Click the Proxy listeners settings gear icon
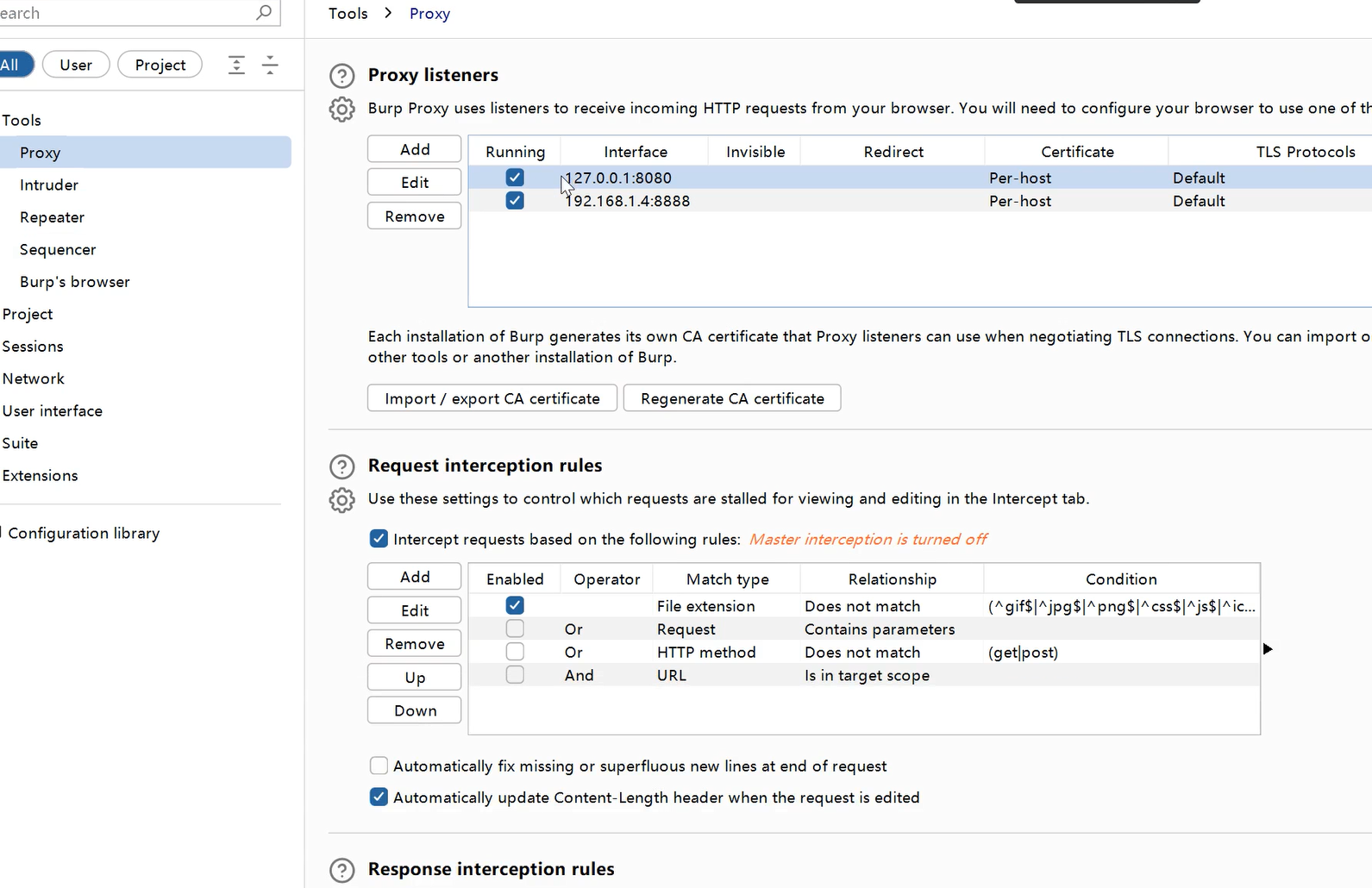This screenshot has height=888, width=1372. coord(342,109)
